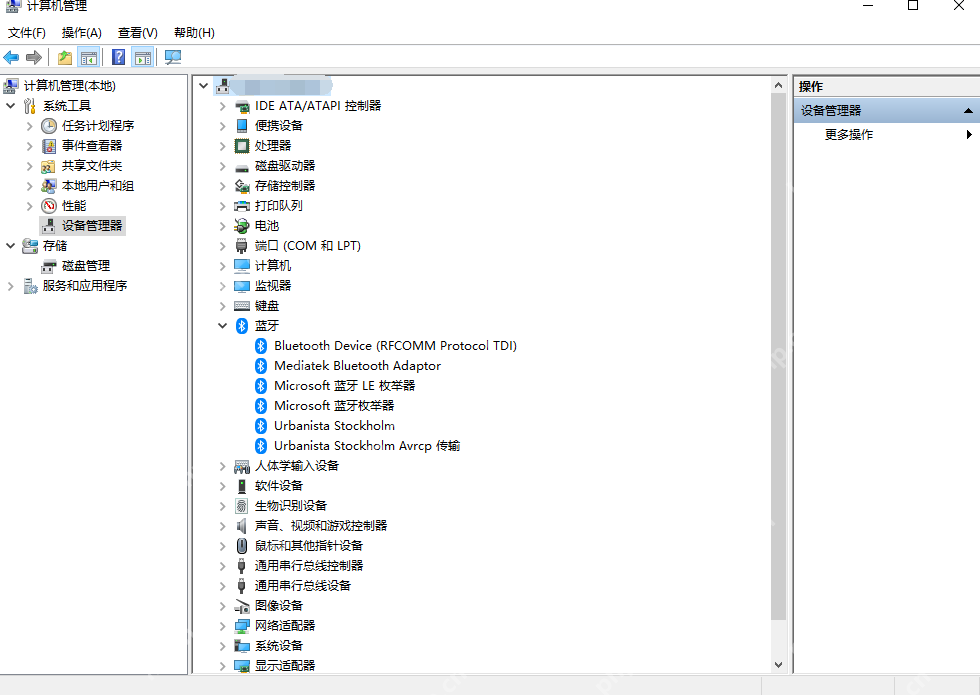Open the 操作(A) menu
This screenshot has width=980, height=695.
(82, 32)
